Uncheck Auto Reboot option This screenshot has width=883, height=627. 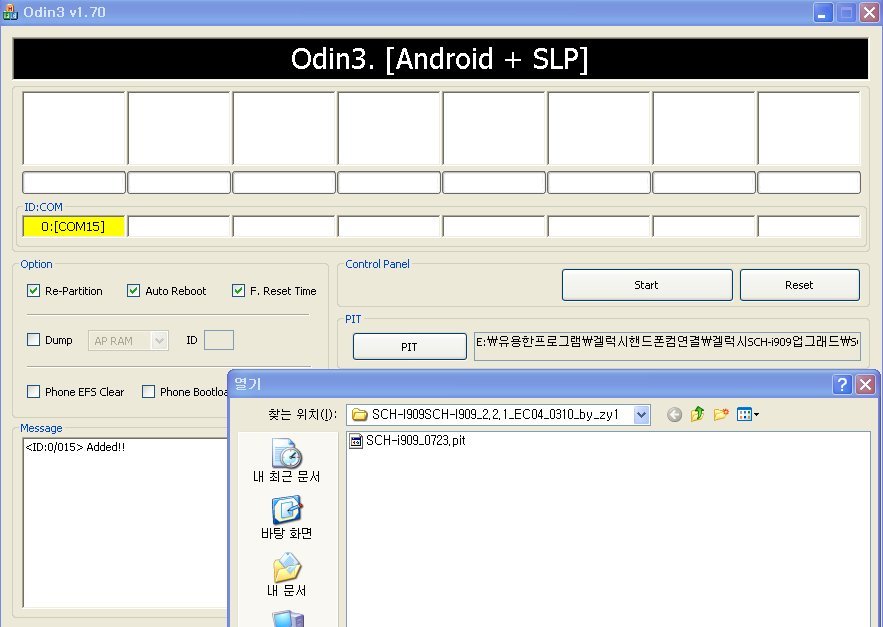133,291
